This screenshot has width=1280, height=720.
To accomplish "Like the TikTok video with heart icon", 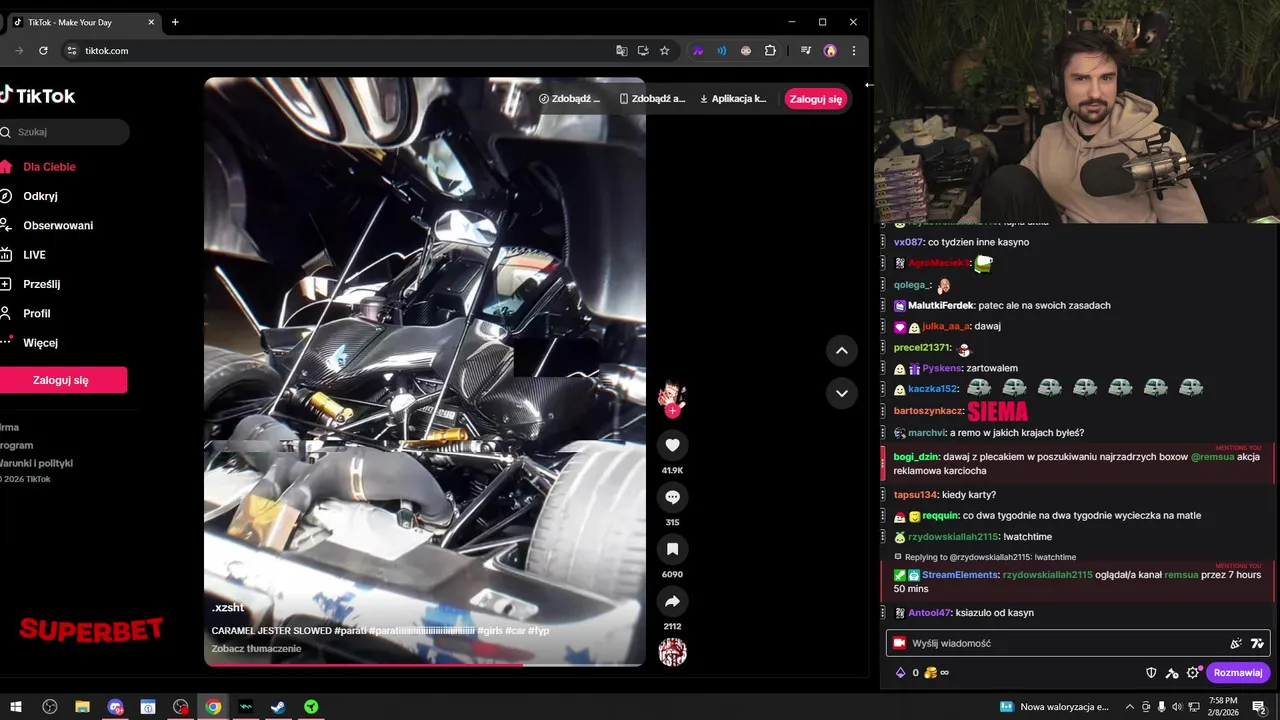I will 672,445.
